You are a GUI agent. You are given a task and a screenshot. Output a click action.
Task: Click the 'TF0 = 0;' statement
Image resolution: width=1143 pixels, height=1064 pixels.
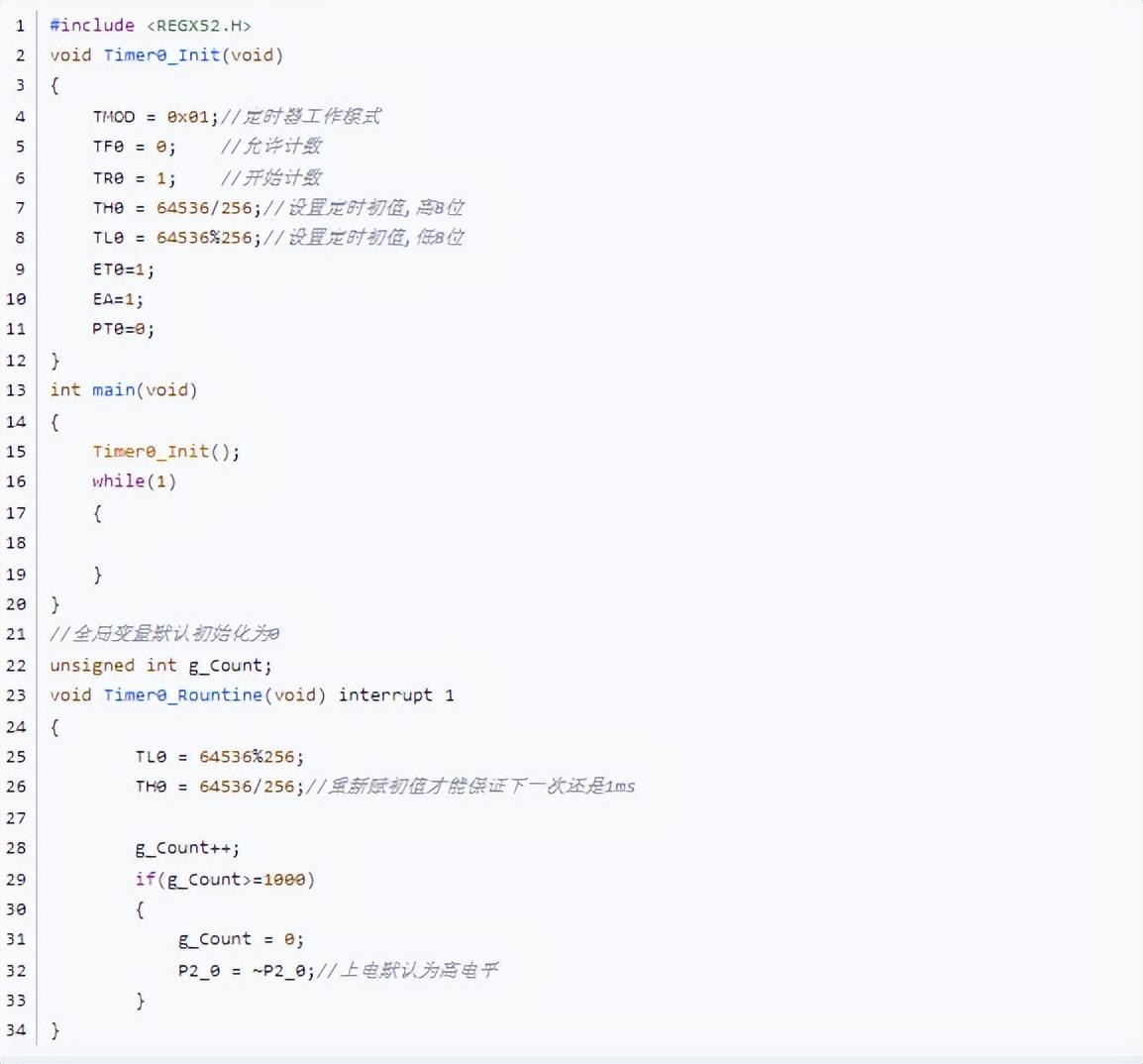(134, 147)
